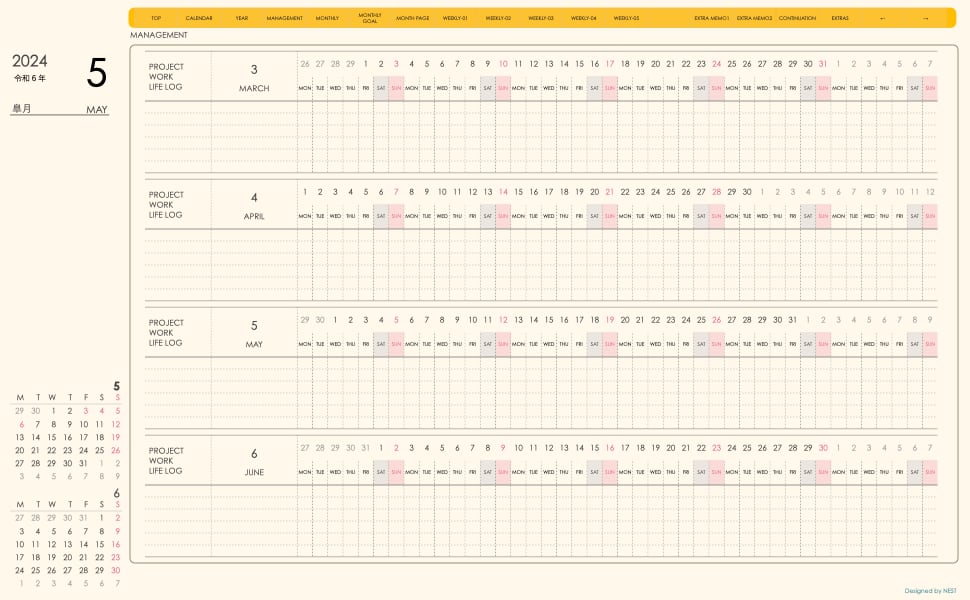970x600 pixels.
Task: Select May 26 in the mini calendar
Action: click(x=116, y=450)
